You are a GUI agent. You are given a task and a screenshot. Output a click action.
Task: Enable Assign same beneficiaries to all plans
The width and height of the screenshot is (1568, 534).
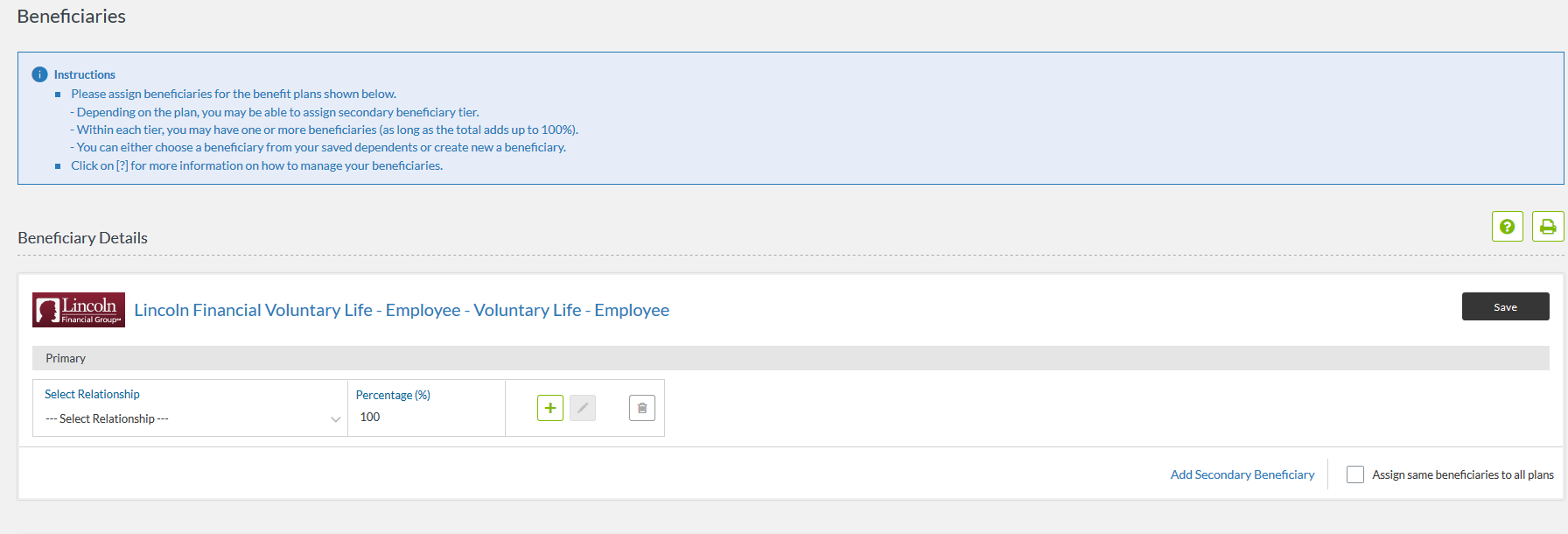coord(1354,474)
